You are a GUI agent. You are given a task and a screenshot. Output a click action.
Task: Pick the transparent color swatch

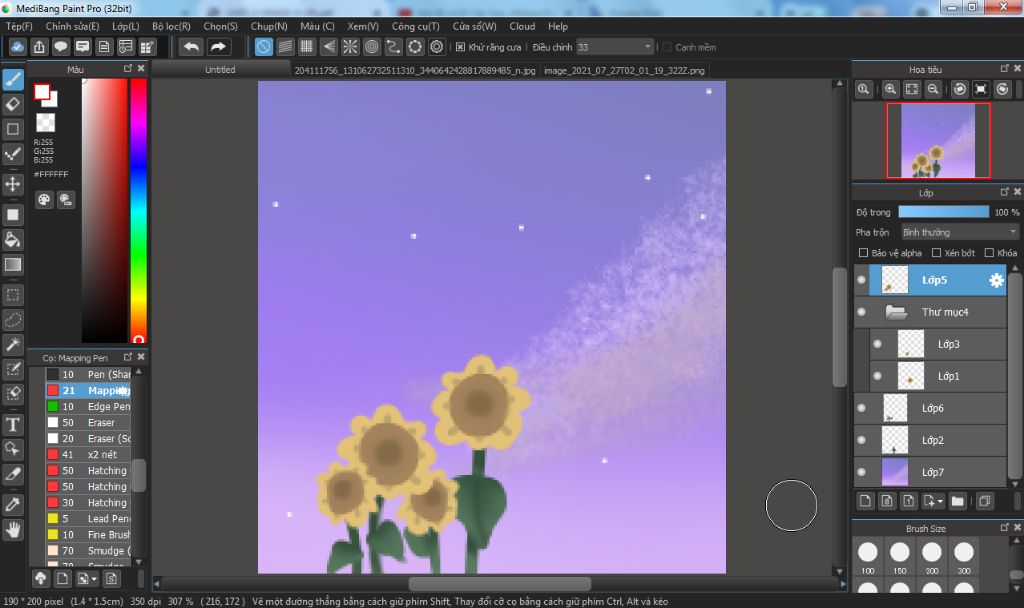[x=46, y=123]
